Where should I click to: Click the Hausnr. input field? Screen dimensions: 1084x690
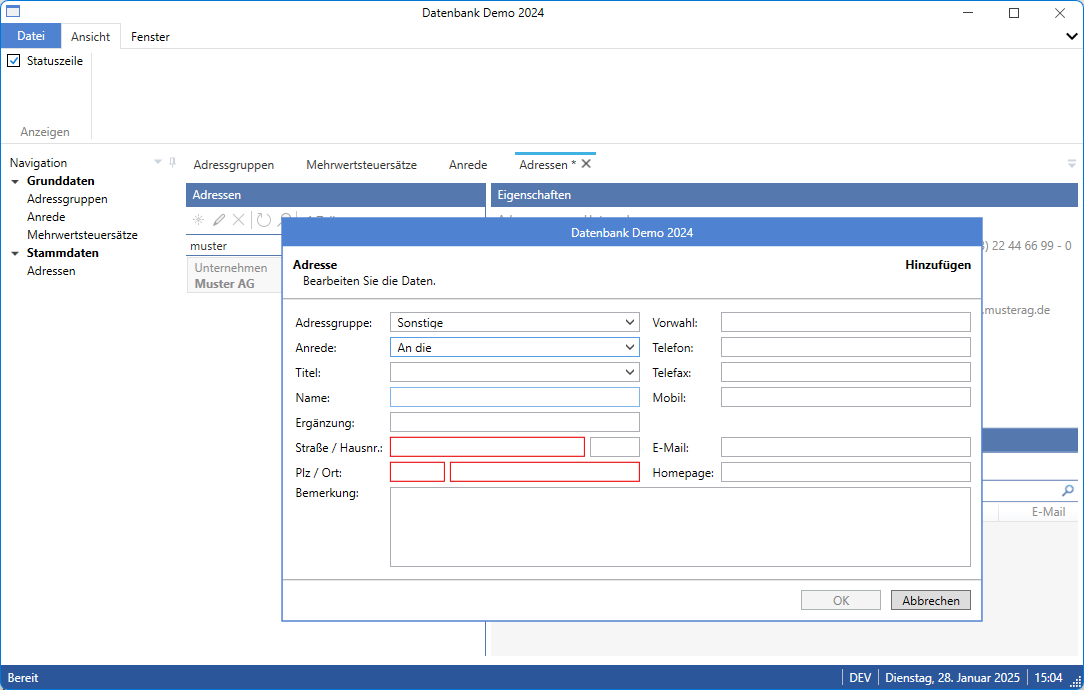(x=615, y=447)
